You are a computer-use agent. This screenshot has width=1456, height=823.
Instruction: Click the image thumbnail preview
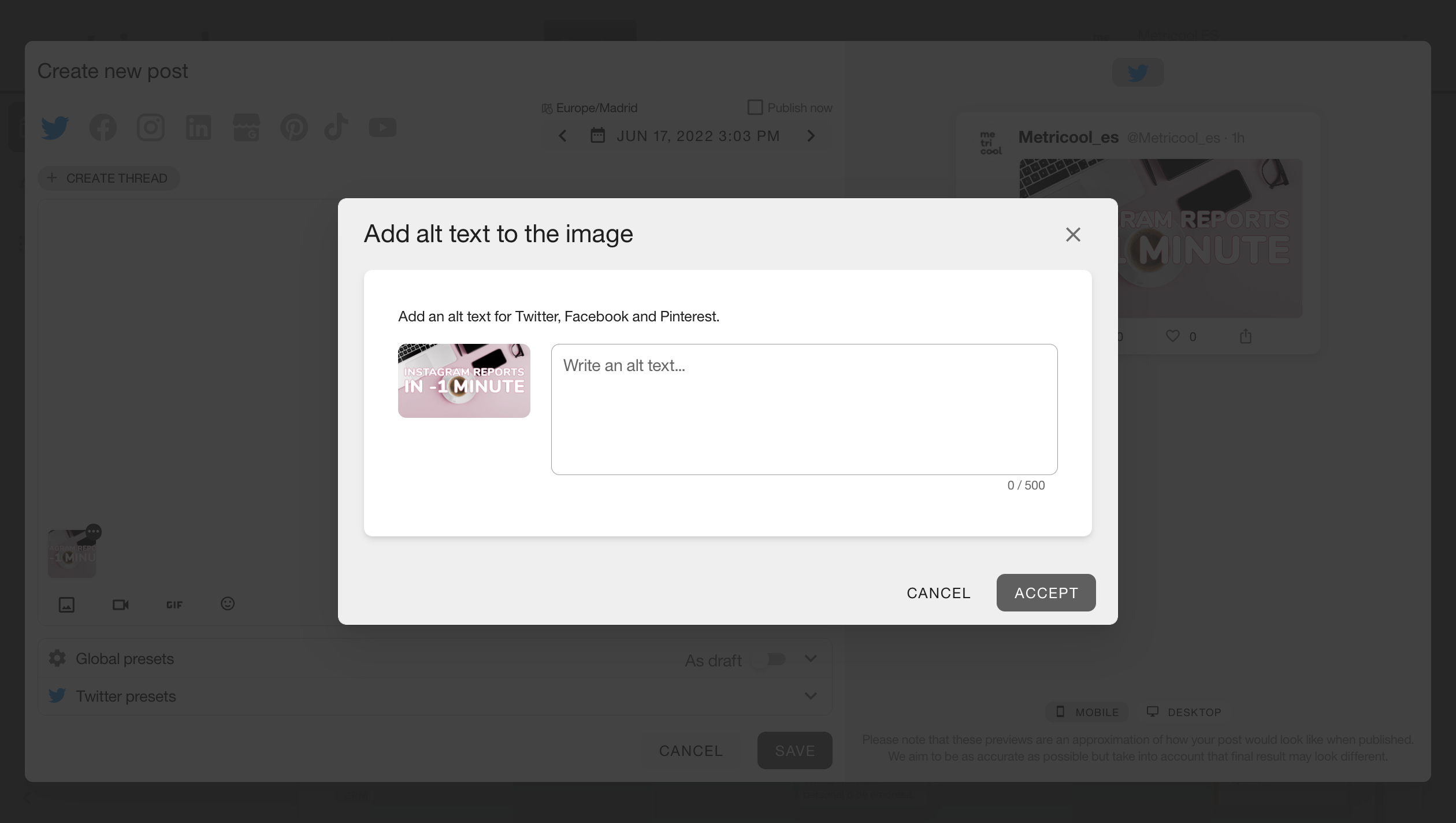(x=464, y=380)
